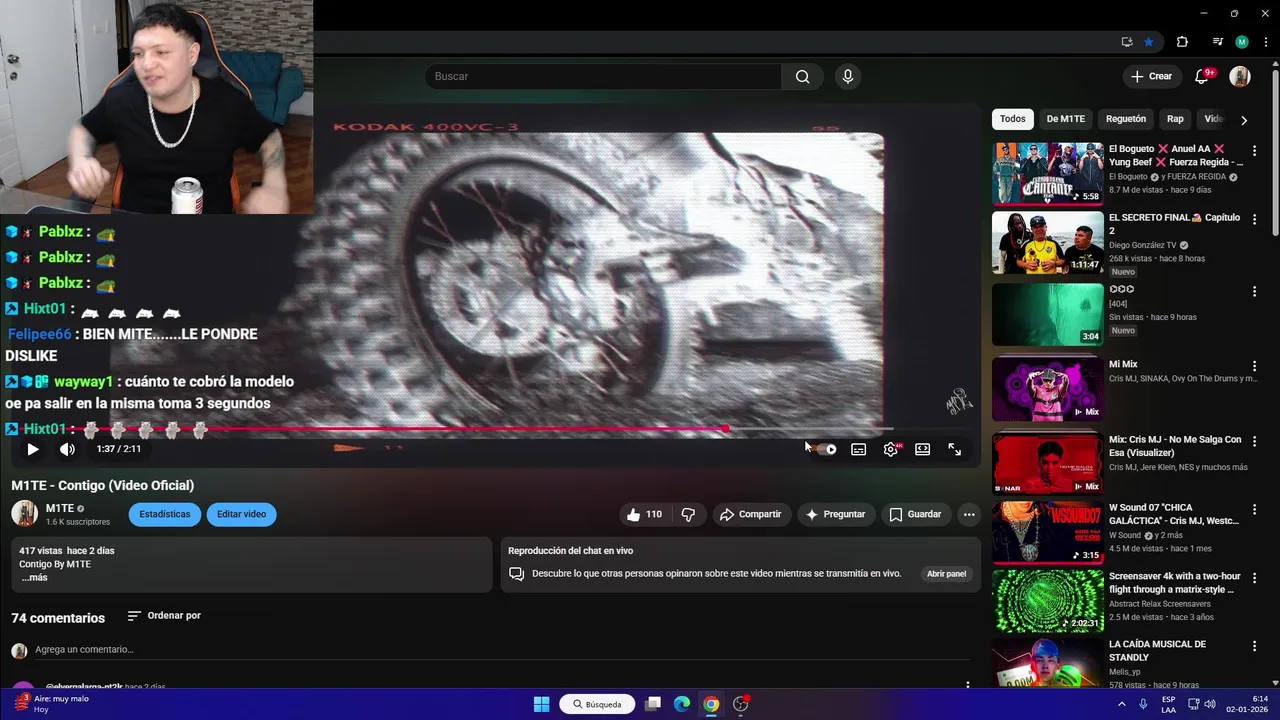Click the YouTube search magnifier button
Viewport: 1280px width, 720px height.
point(802,77)
